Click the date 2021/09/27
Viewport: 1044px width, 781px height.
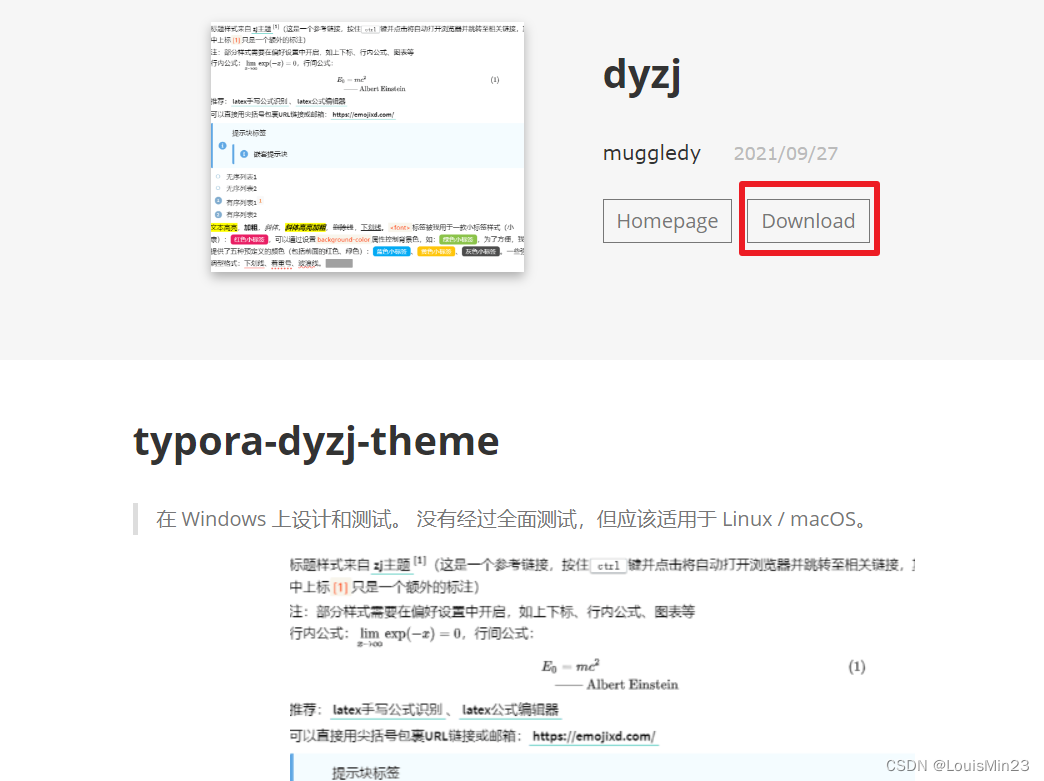point(786,154)
